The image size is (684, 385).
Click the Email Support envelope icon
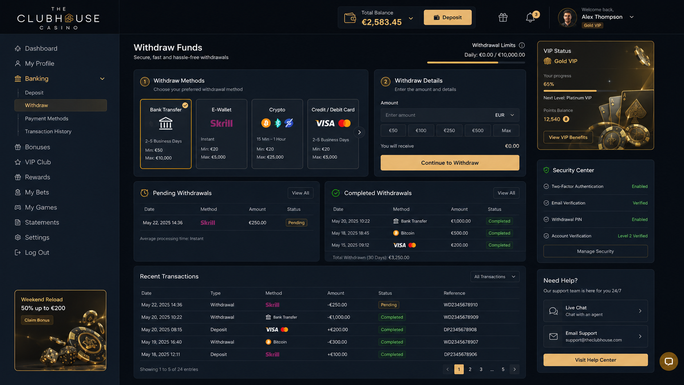[553, 337]
